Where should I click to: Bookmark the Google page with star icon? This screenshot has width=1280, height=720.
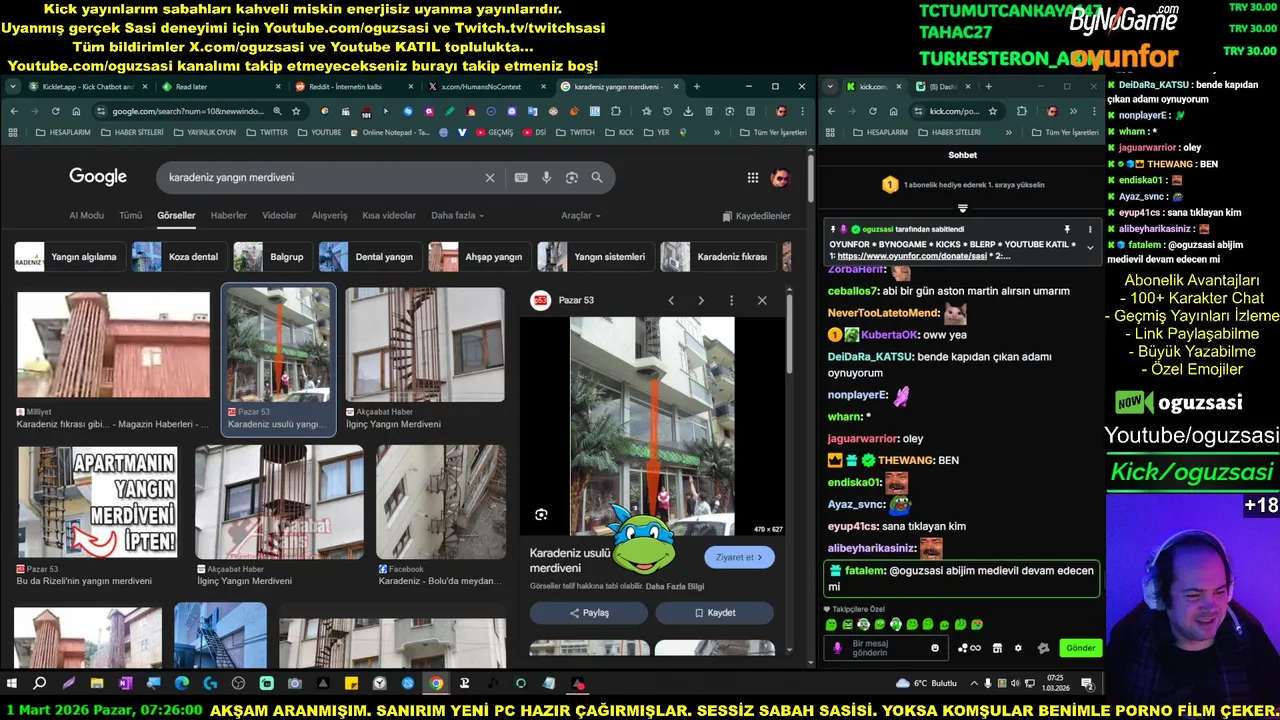click(x=296, y=111)
